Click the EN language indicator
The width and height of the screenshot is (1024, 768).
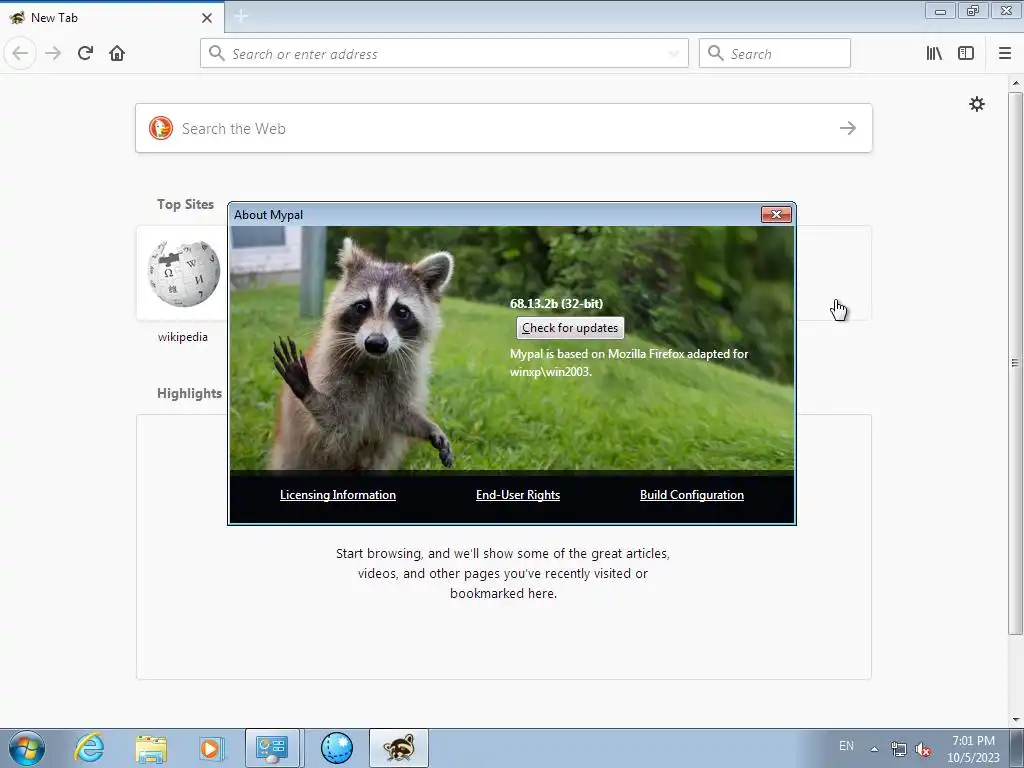[846, 746]
